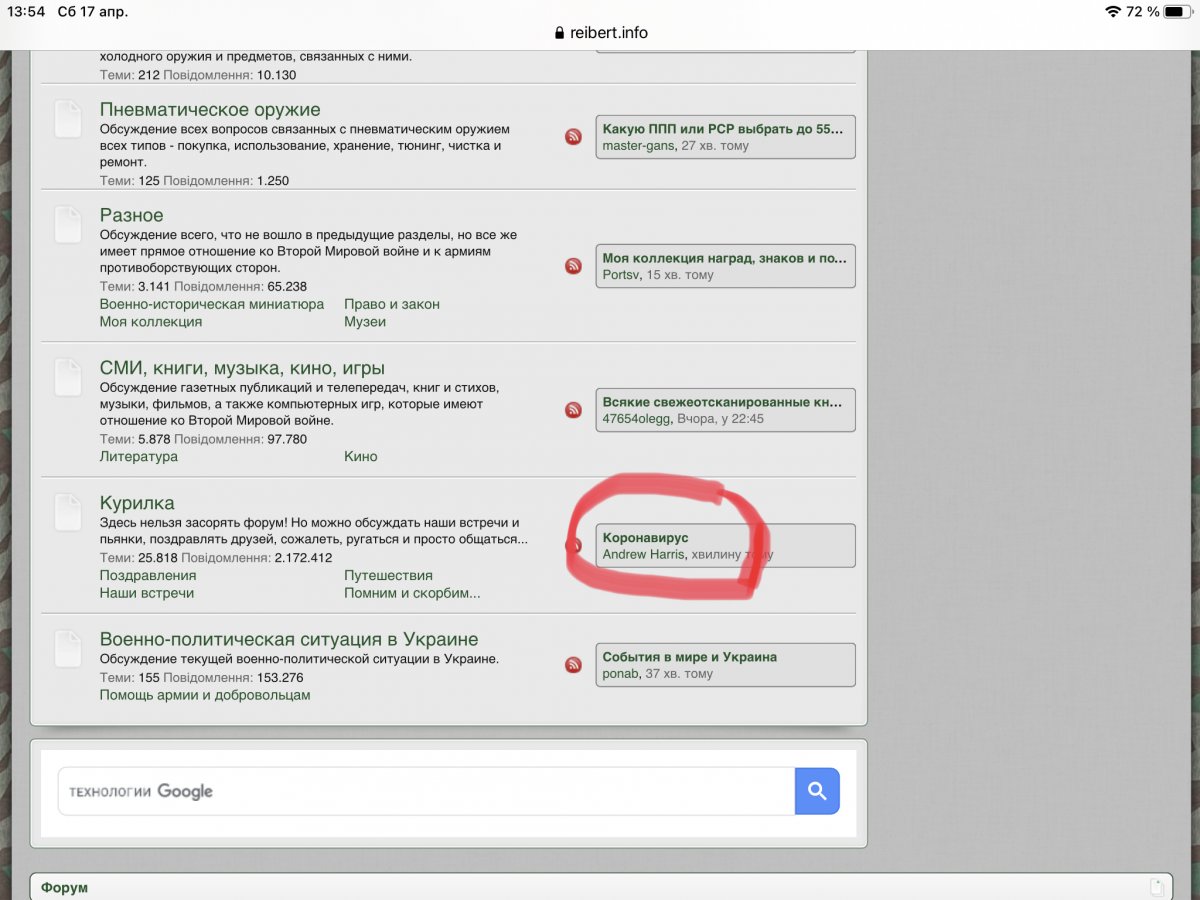Click the page icon in Форум bar
This screenshot has height=900, width=1200.
pyautogui.click(x=1157, y=887)
